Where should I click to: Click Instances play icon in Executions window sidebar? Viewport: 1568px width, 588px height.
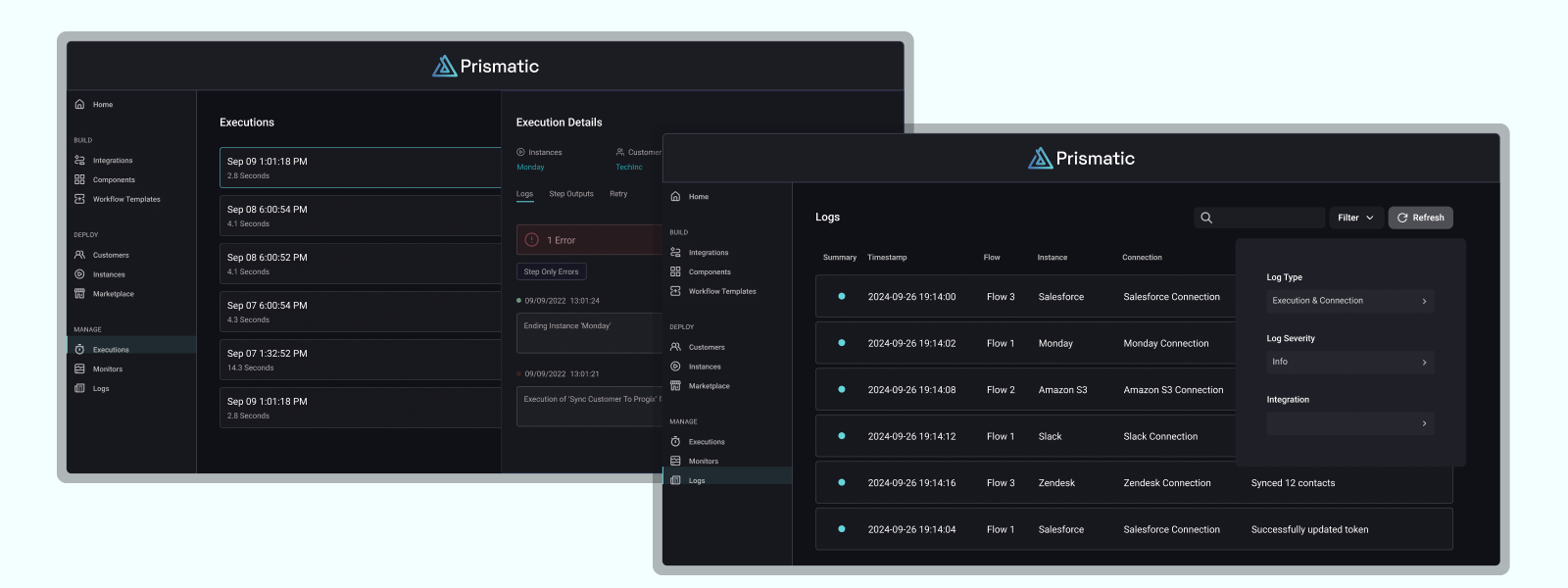click(x=79, y=274)
